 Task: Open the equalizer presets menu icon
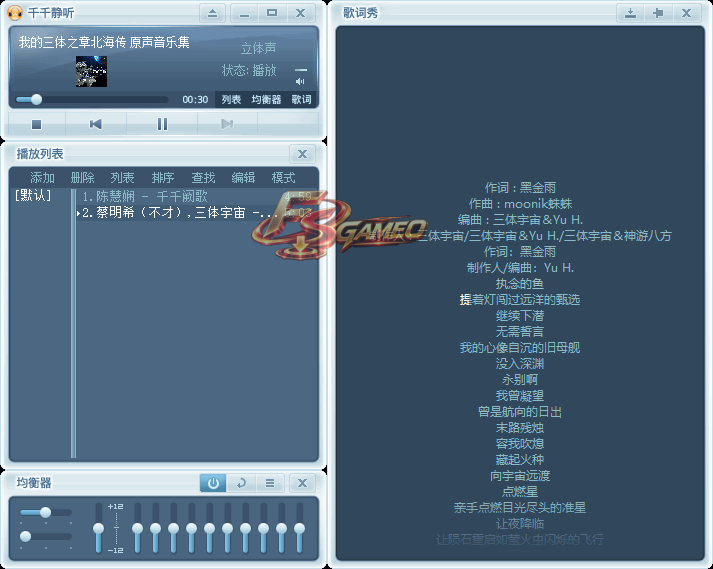pyautogui.click(x=270, y=483)
